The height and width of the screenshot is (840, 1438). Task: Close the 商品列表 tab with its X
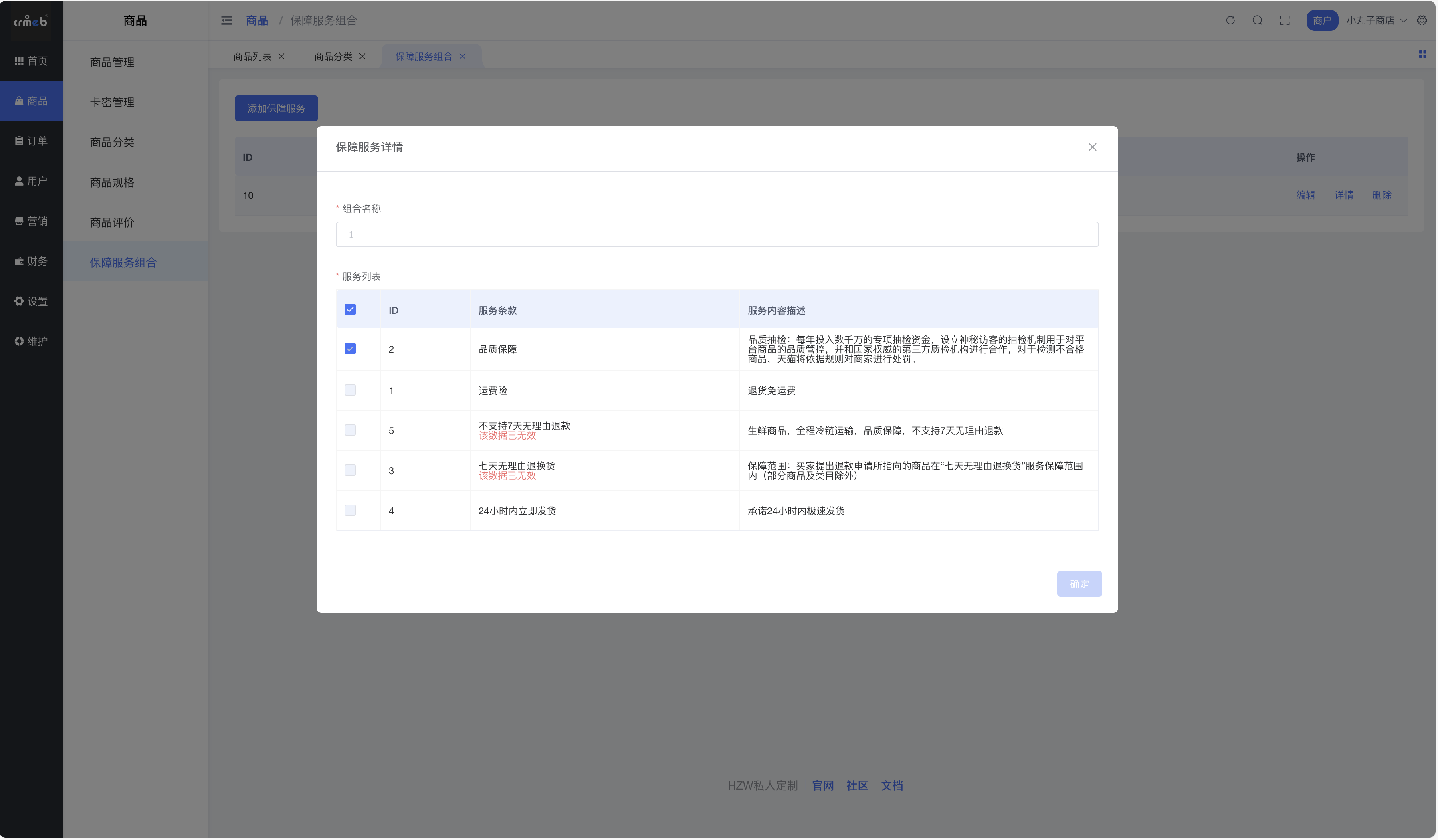pyautogui.click(x=281, y=56)
